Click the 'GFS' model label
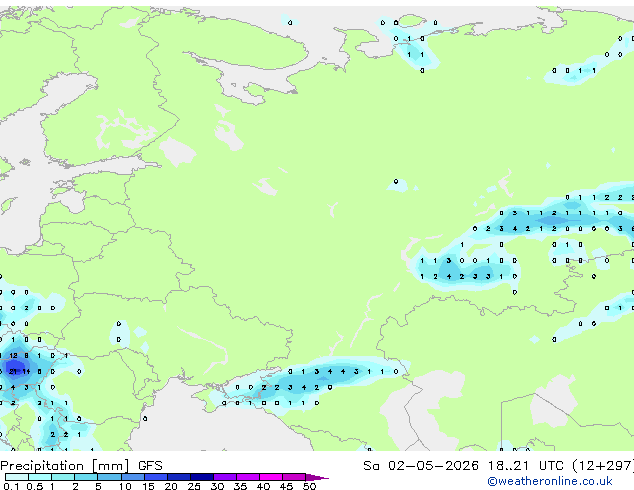Viewport: 634px width, 490px height. [x=150, y=466]
